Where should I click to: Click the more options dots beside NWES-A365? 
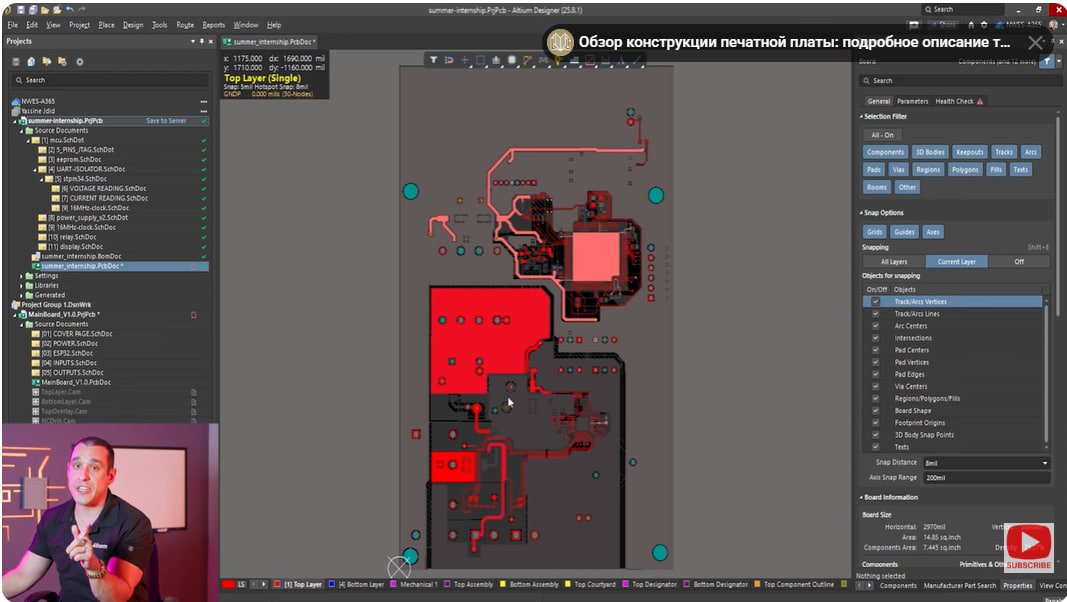point(203,101)
